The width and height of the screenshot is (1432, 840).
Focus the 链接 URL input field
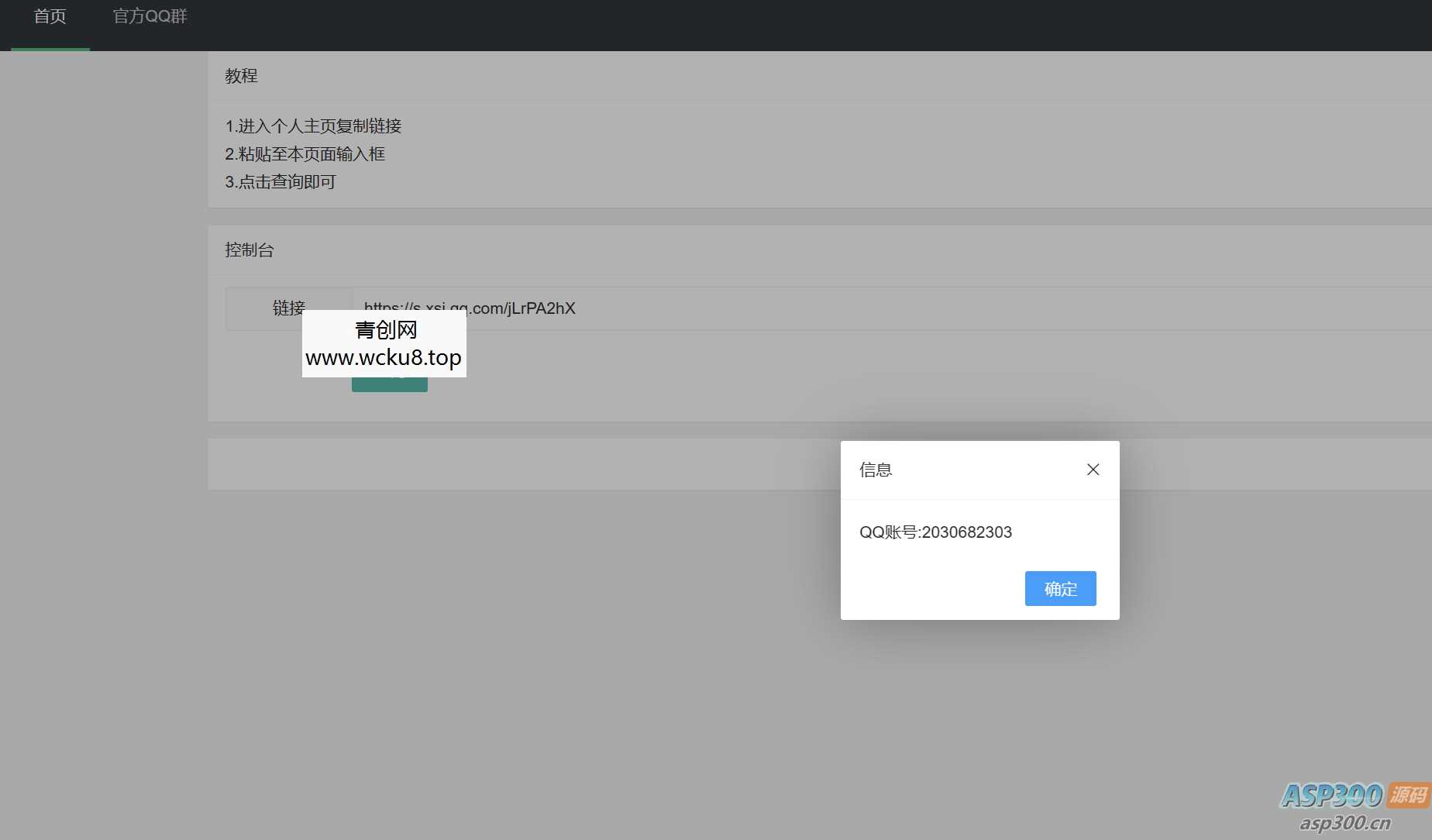point(852,308)
